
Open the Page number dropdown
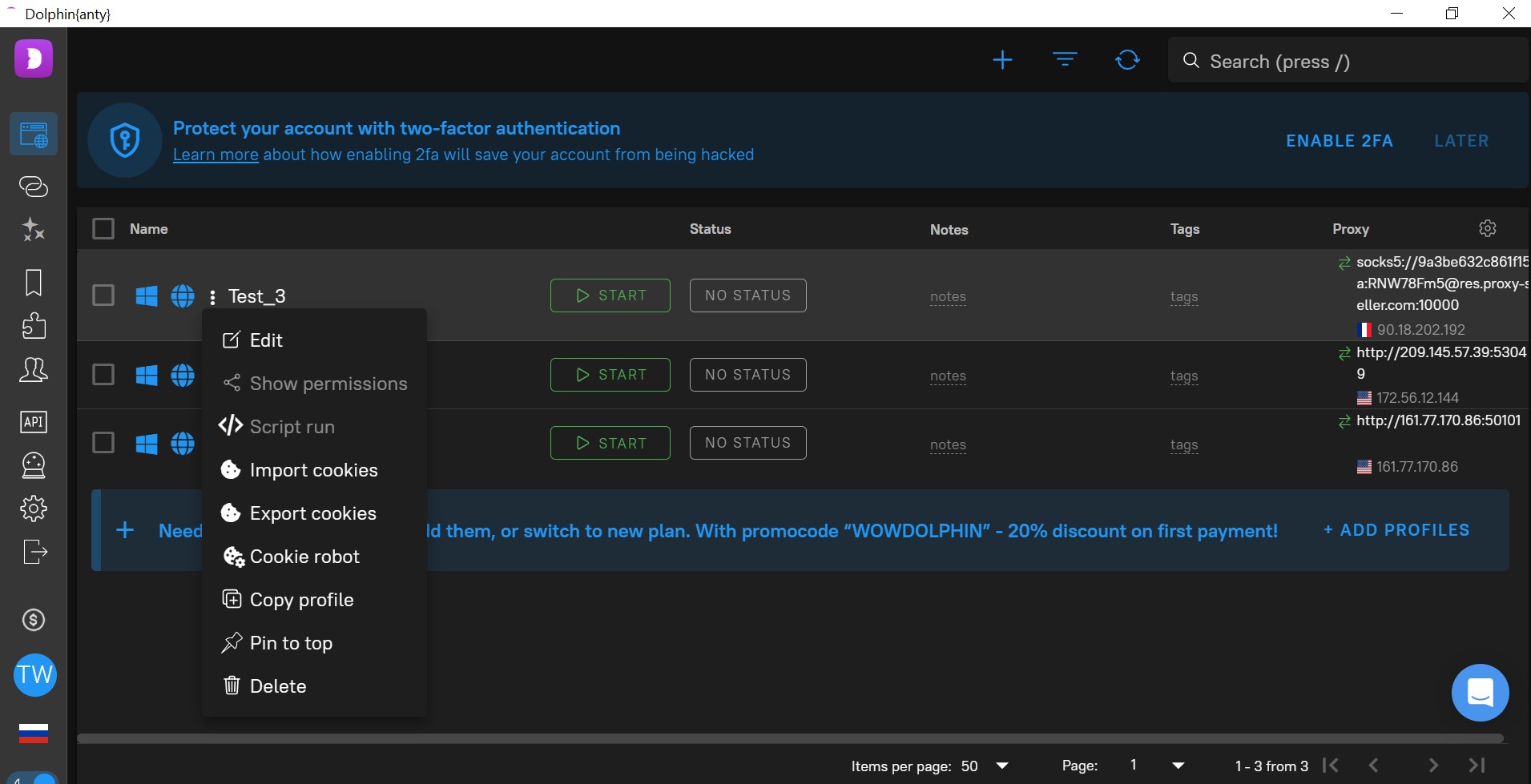pos(1156,766)
